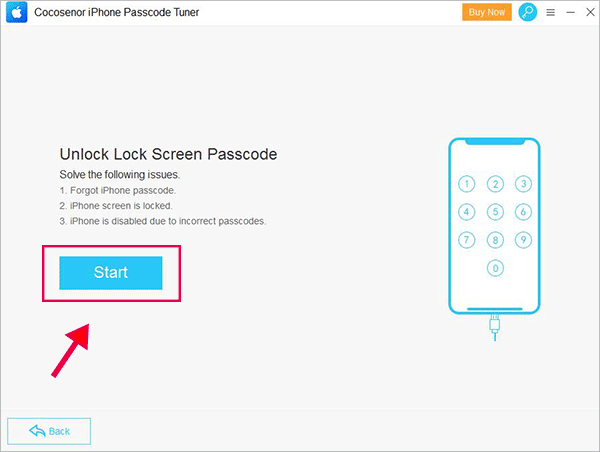Click the Buy Now button
The image size is (600, 452).
click(487, 12)
